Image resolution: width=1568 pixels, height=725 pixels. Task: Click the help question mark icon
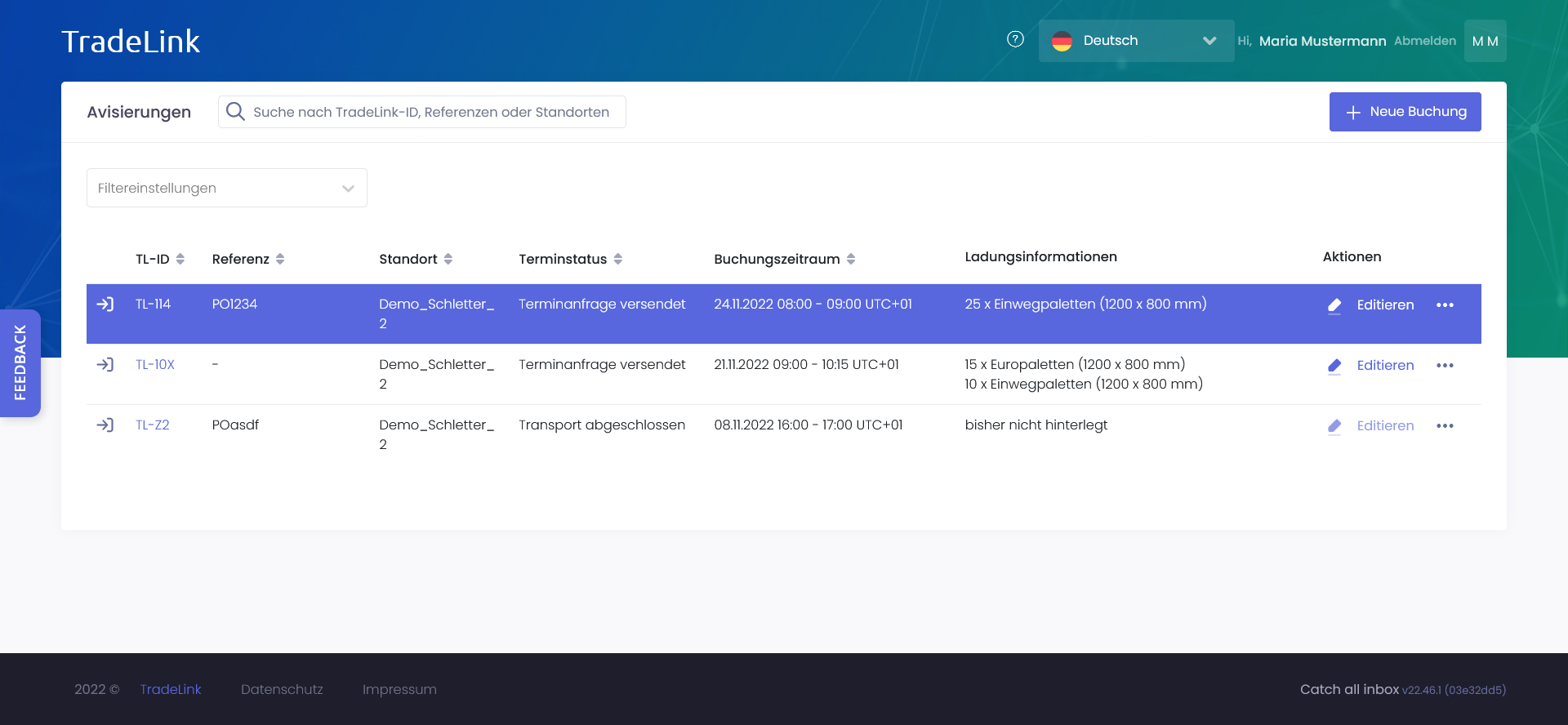tap(1015, 39)
